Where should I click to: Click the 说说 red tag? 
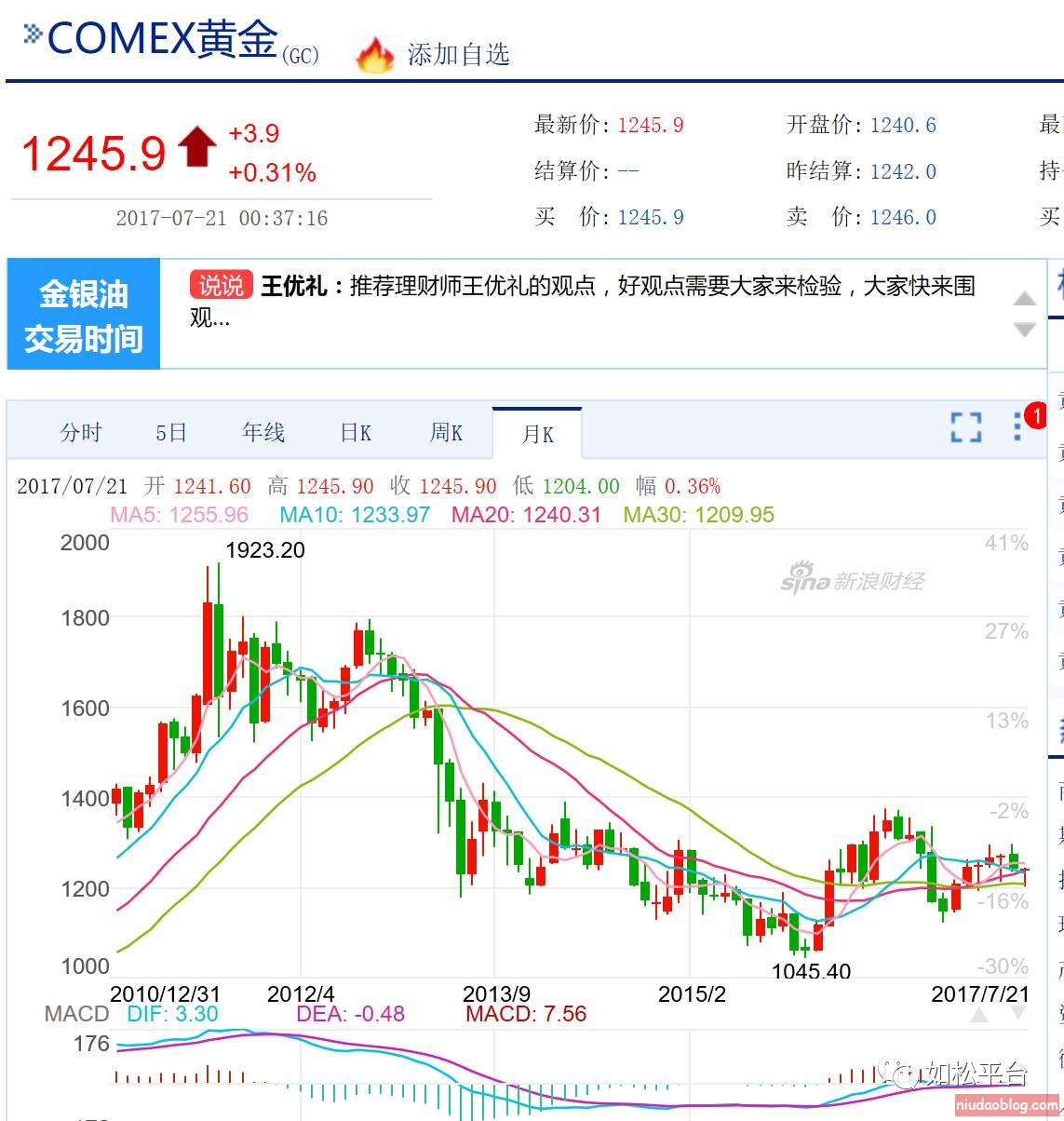point(222,285)
